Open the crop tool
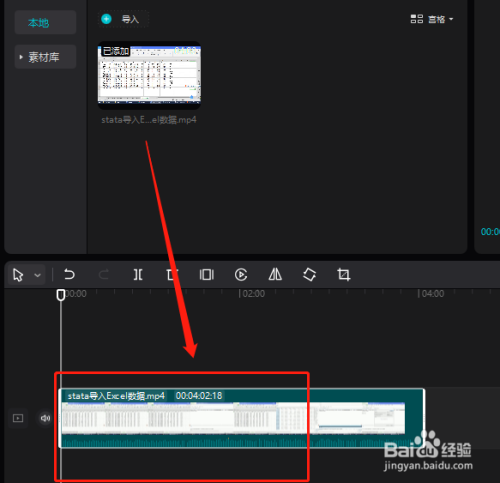500x483 pixels. click(x=344, y=275)
